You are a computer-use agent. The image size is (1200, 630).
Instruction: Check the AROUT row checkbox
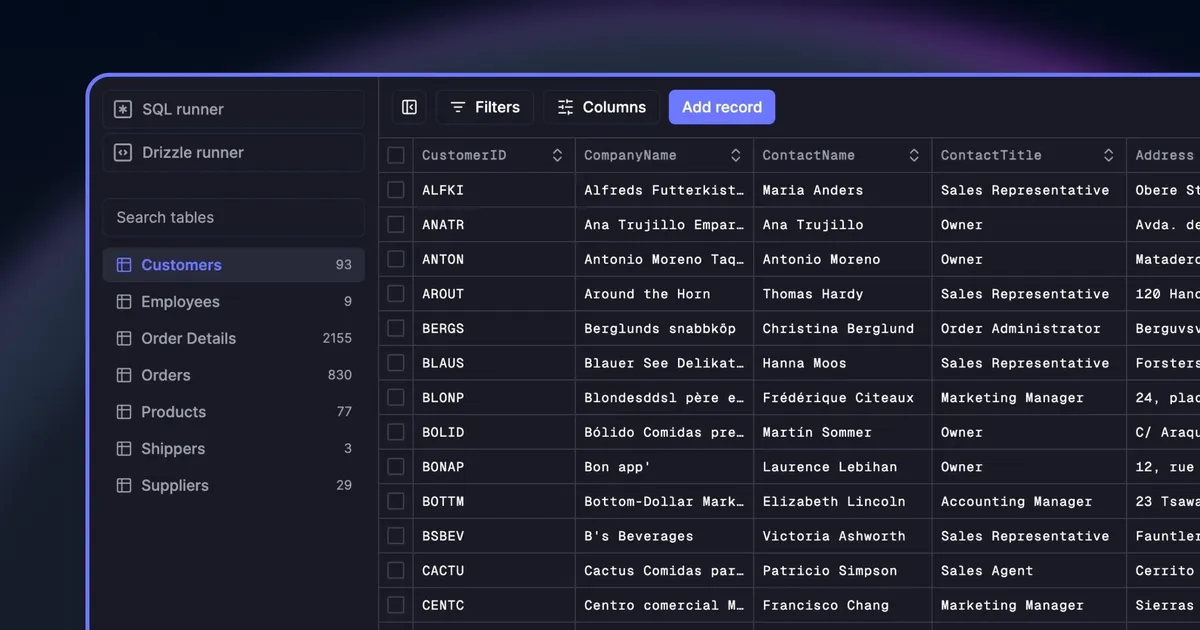point(396,294)
